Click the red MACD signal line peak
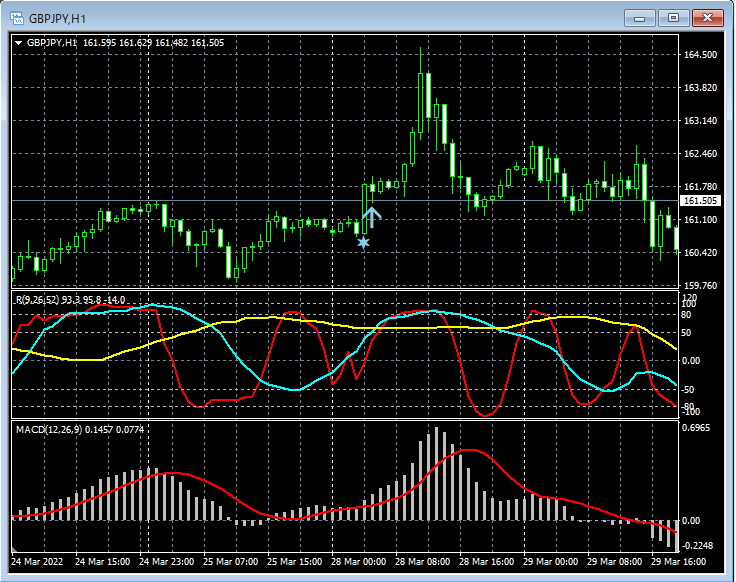 point(468,451)
